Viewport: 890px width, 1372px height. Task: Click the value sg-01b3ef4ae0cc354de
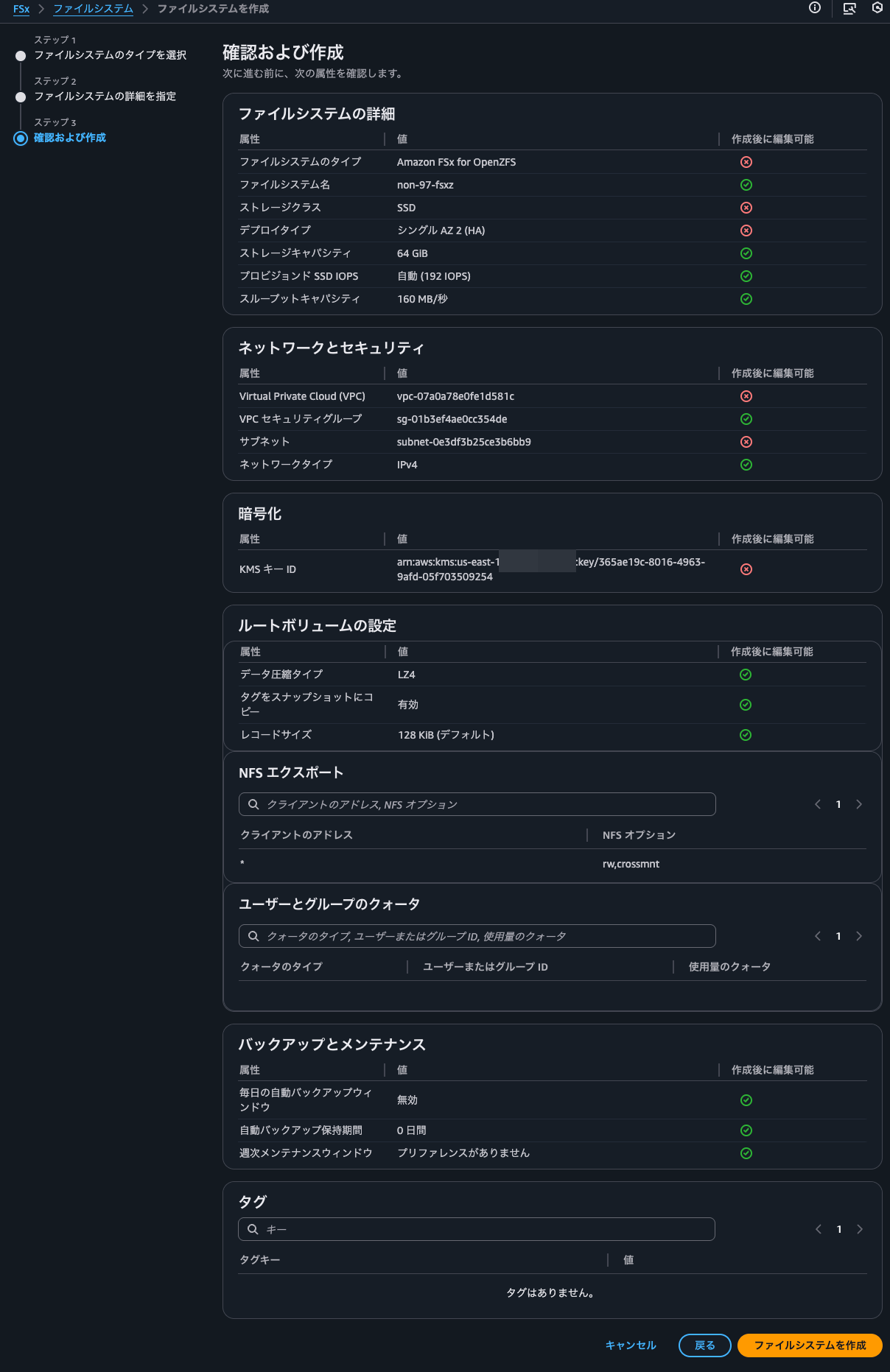tap(452, 419)
